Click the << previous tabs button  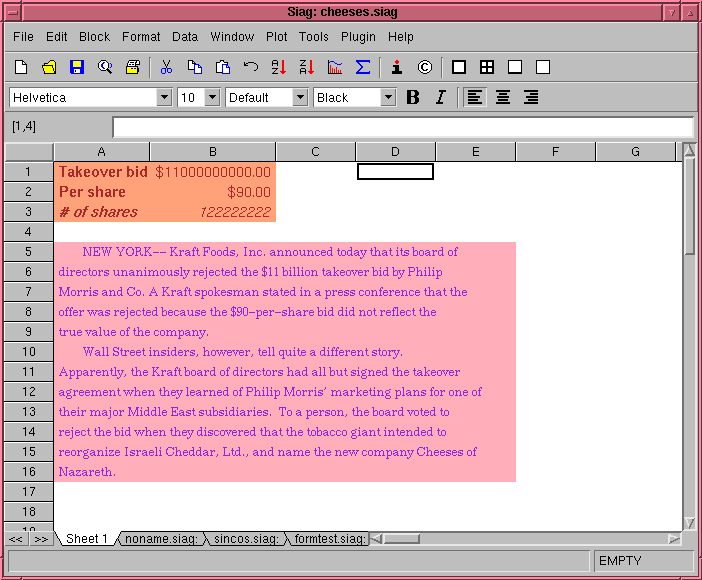[x=16, y=539]
